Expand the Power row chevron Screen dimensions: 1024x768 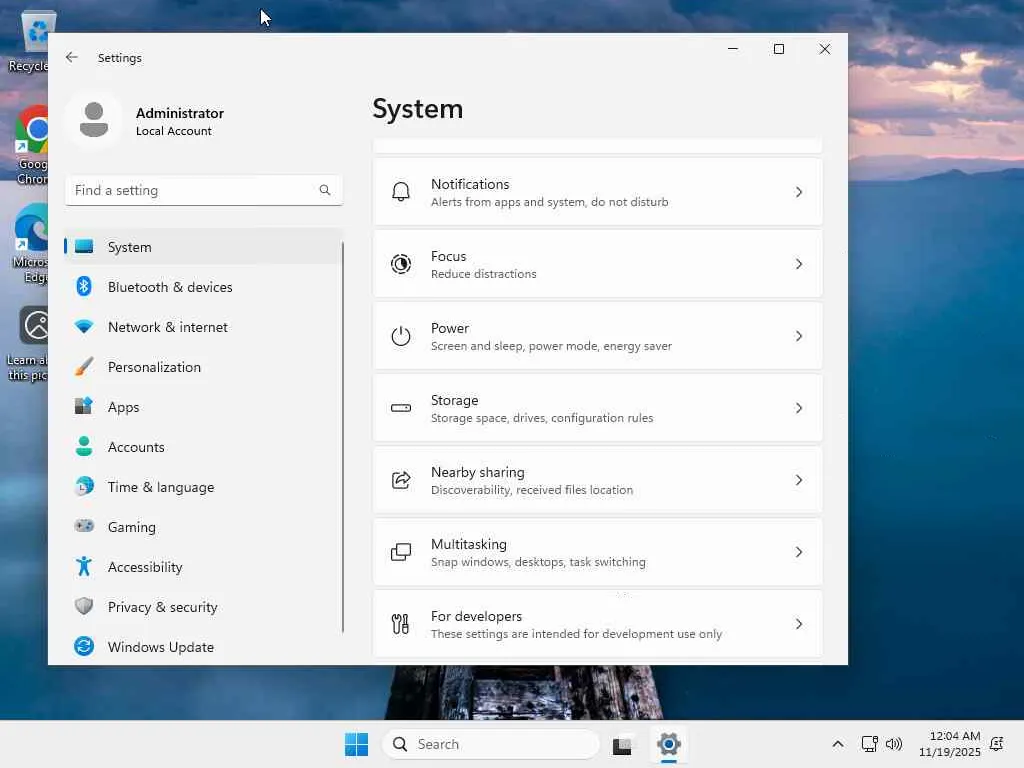tap(799, 336)
